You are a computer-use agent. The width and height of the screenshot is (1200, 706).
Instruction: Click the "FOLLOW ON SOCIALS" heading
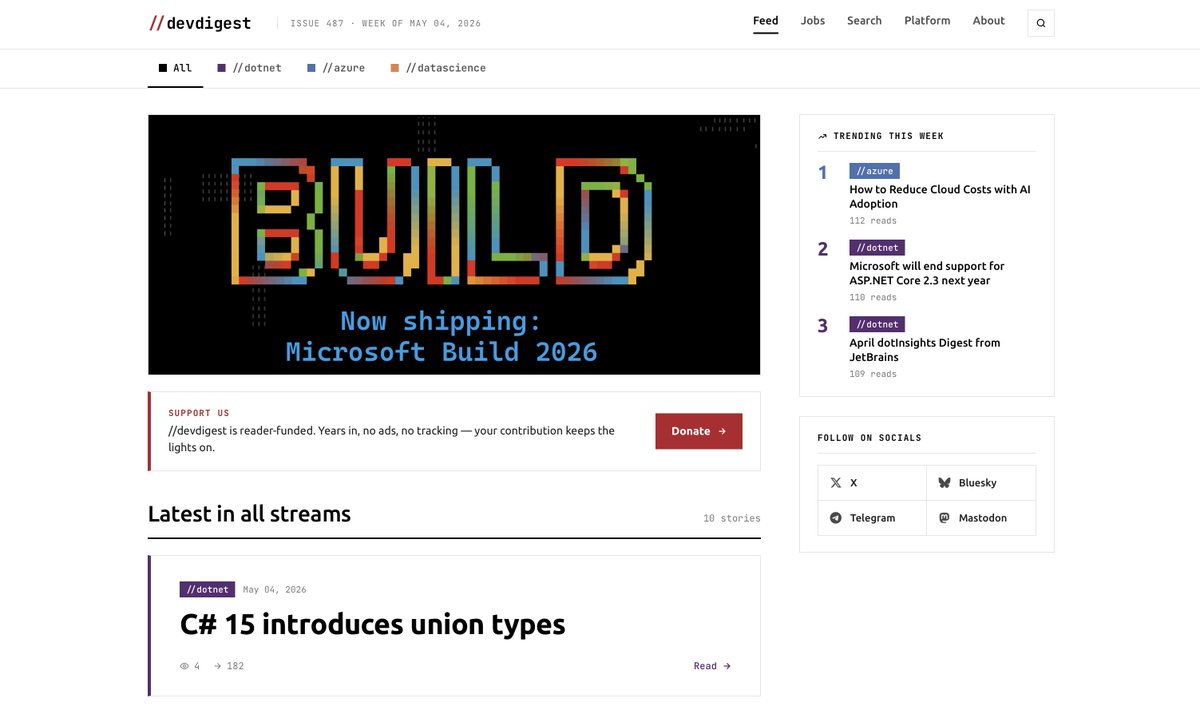click(x=869, y=438)
